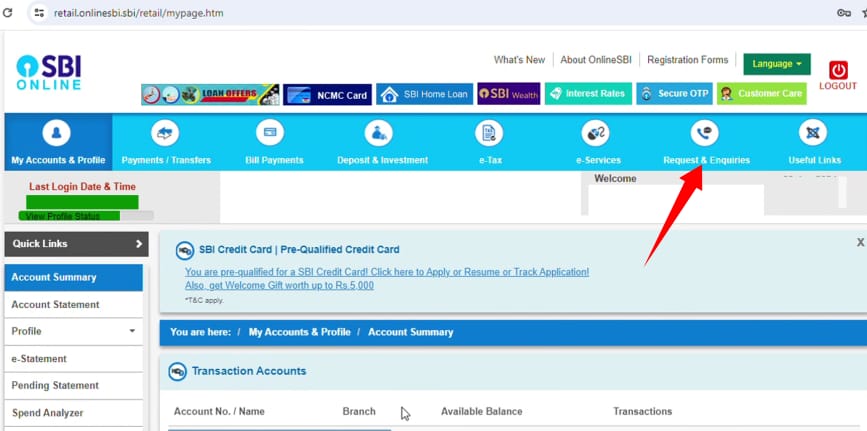The height and width of the screenshot is (431, 867).
Task: Click the Transactions column header
Action: coord(643,412)
